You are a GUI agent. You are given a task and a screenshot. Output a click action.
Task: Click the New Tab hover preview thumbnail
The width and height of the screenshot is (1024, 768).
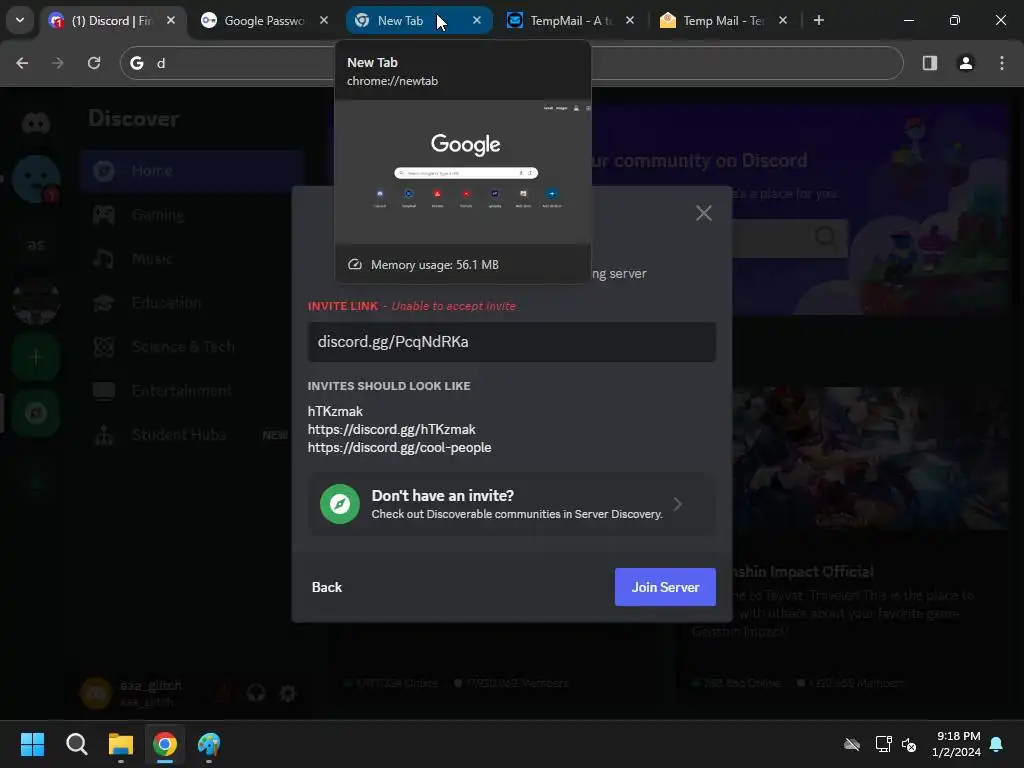463,172
